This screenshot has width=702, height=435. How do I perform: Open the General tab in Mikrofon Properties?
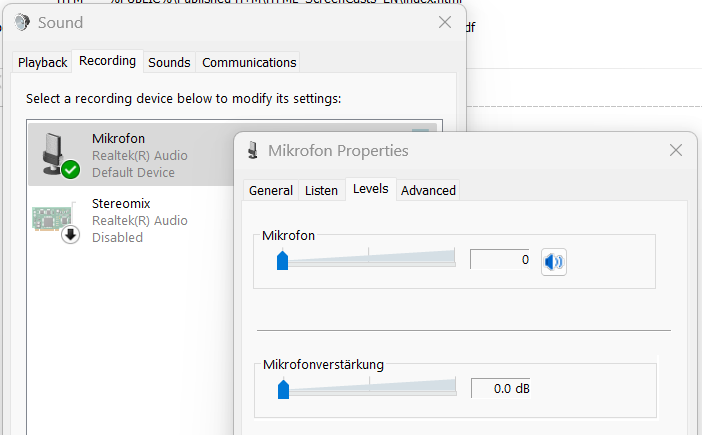click(x=271, y=190)
